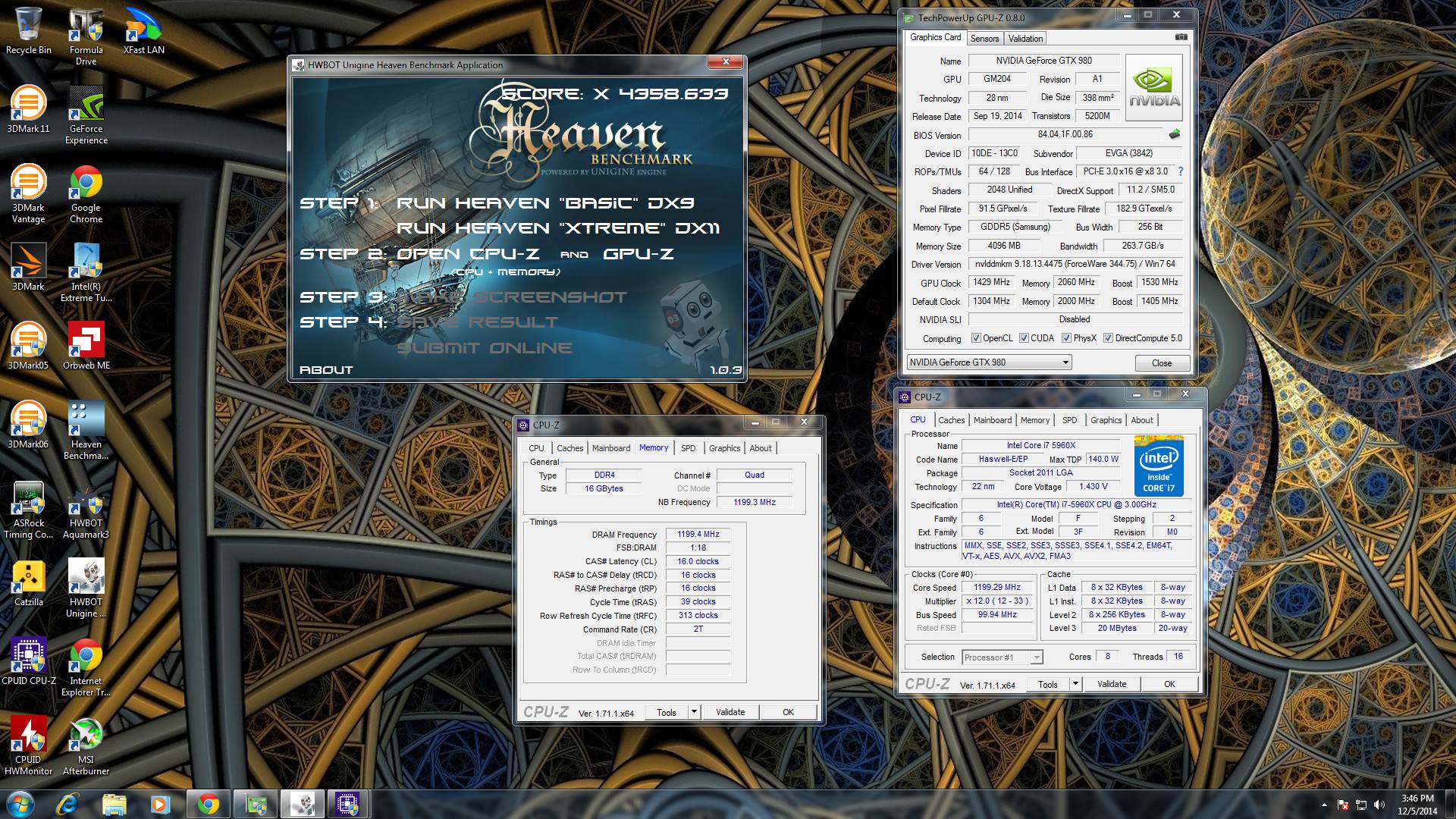The image size is (1456, 819).
Task: Launch the 3DMark05 desktop shortcut
Action: pos(29,346)
